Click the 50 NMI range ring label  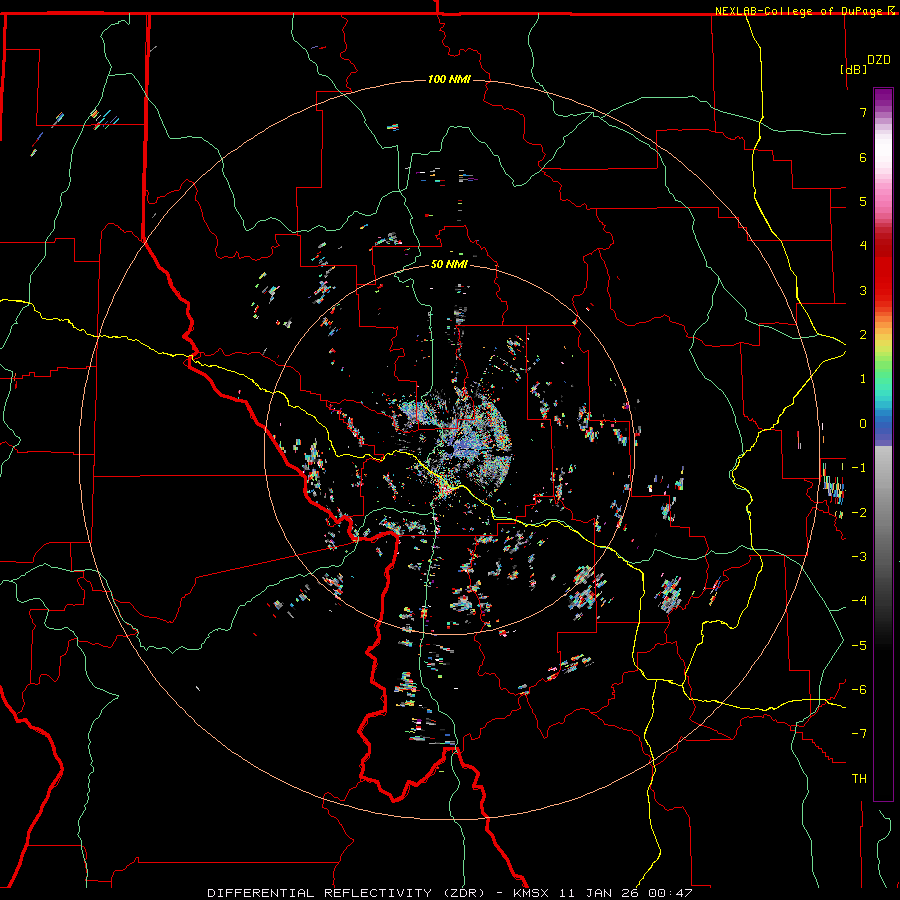coord(449,264)
